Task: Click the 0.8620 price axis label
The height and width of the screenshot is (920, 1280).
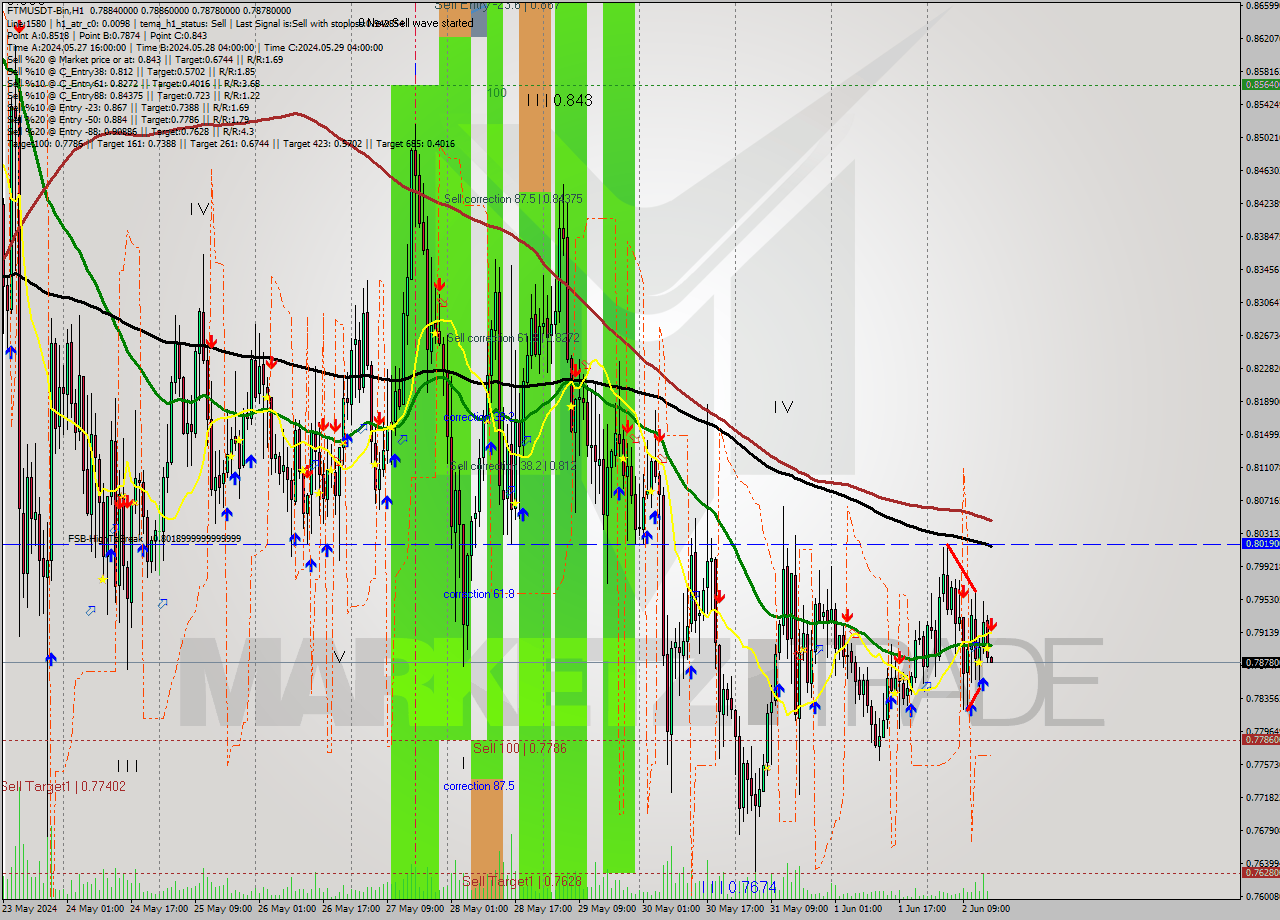Action: [1262, 38]
